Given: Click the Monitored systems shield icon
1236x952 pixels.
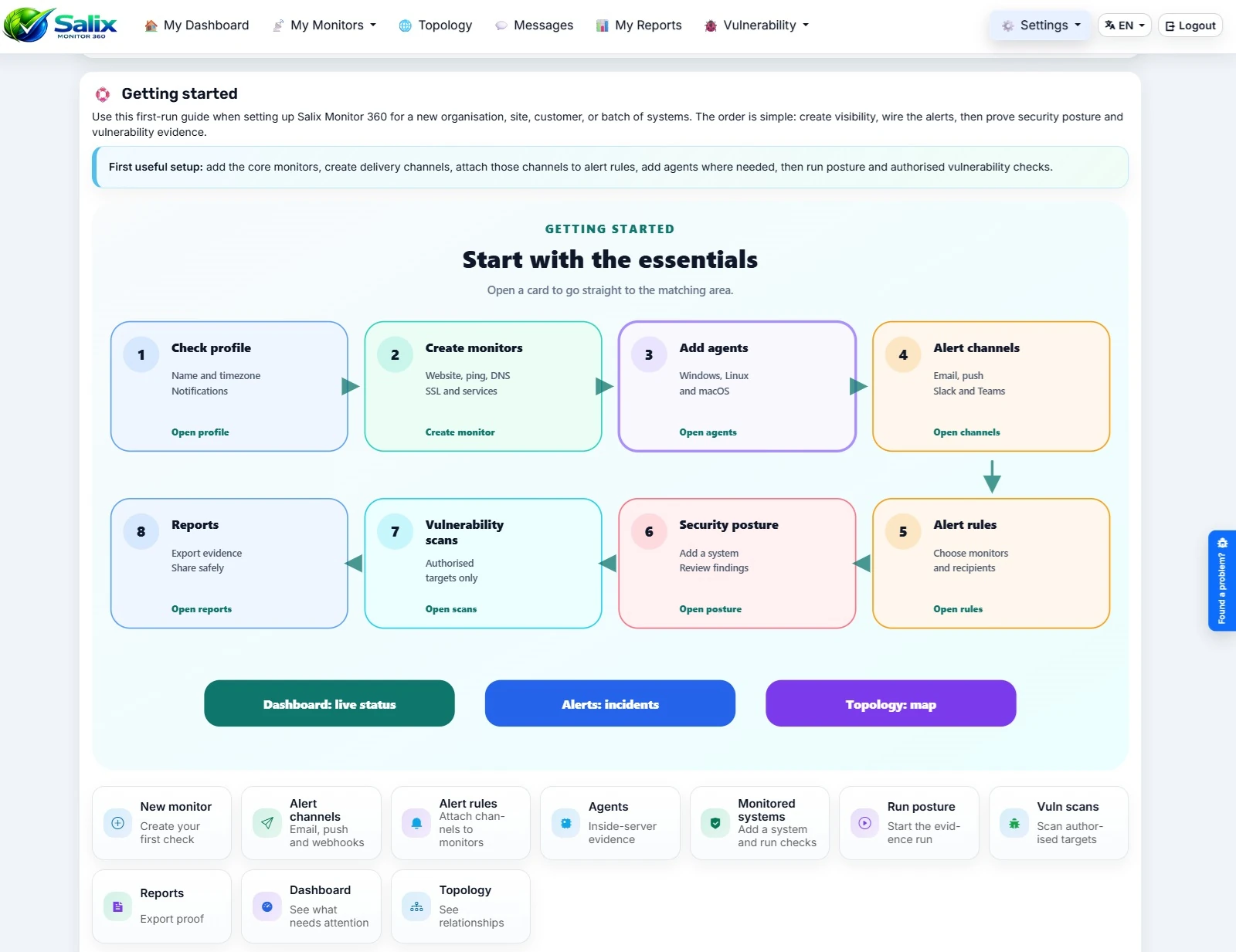Looking at the screenshot, I should pos(715,823).
